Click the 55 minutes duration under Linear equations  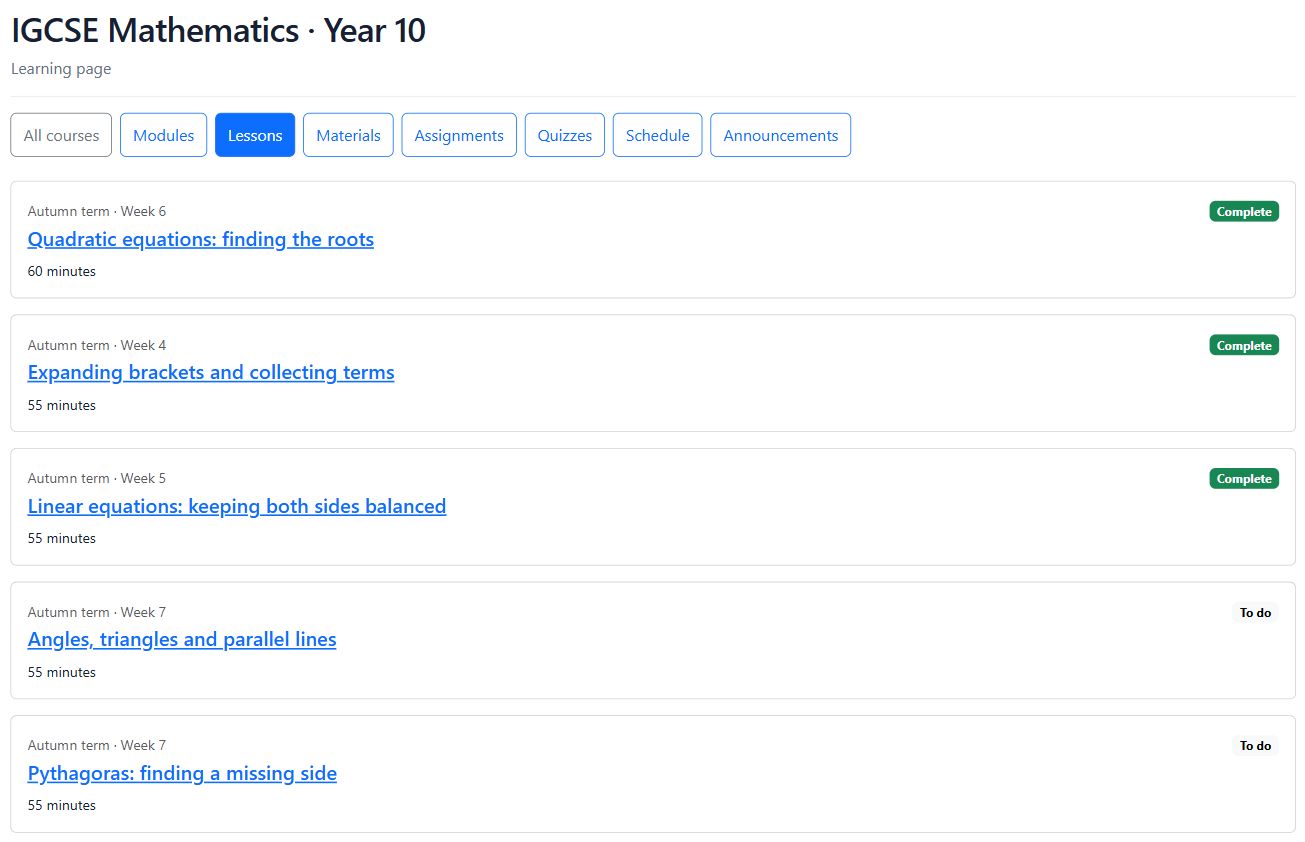(x=62, y=538)
